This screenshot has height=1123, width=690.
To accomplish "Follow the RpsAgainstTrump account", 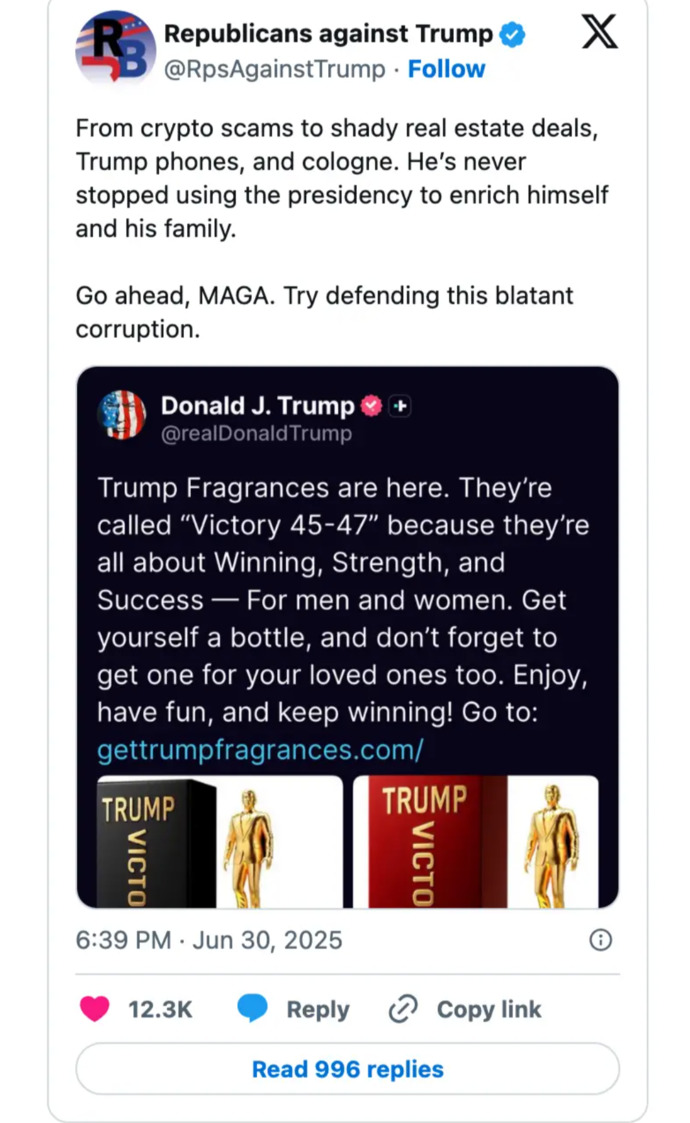I will pyautogui.click(x=446, y=69).
